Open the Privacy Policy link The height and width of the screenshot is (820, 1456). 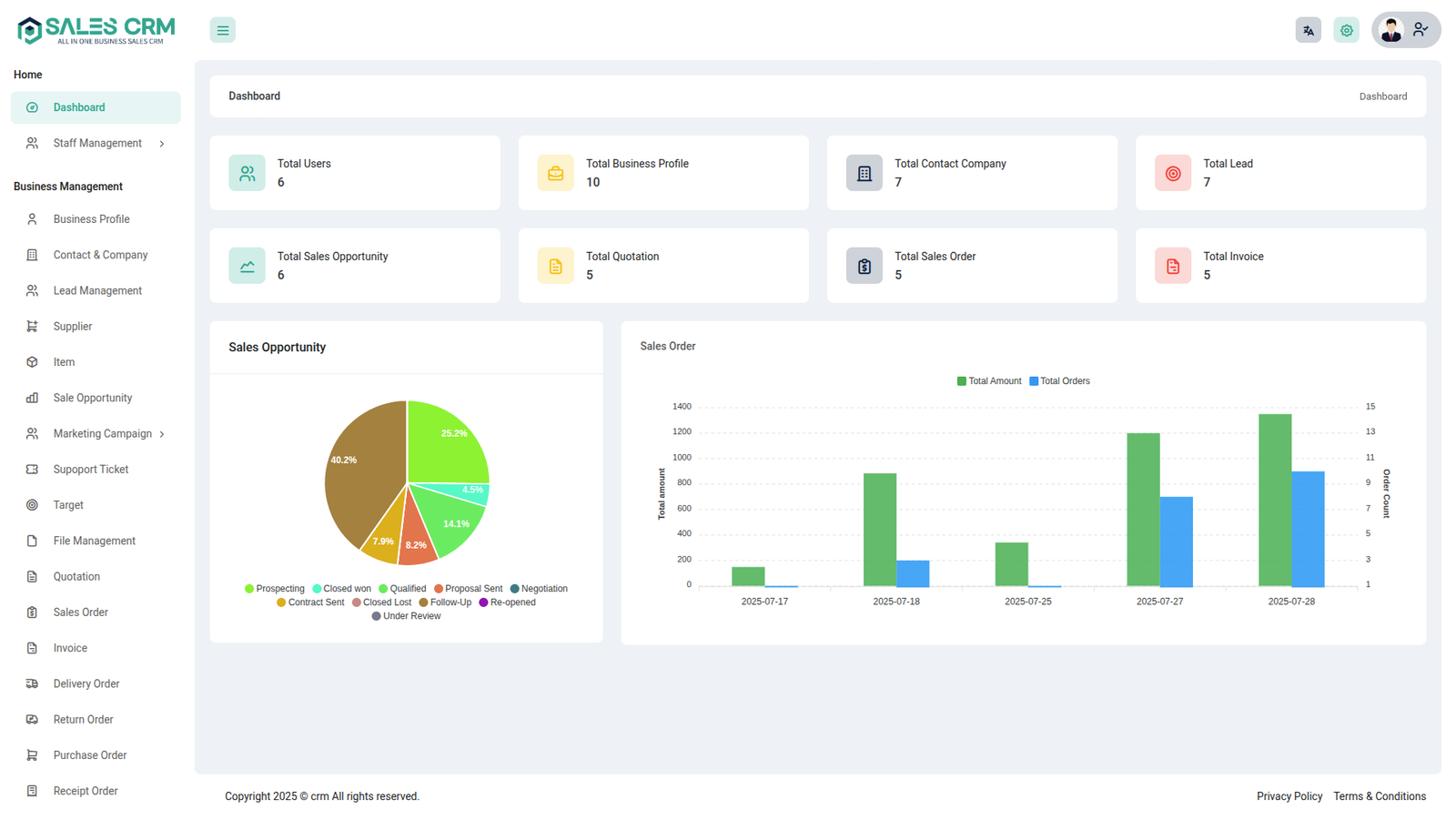click(x=1289, y=796)
